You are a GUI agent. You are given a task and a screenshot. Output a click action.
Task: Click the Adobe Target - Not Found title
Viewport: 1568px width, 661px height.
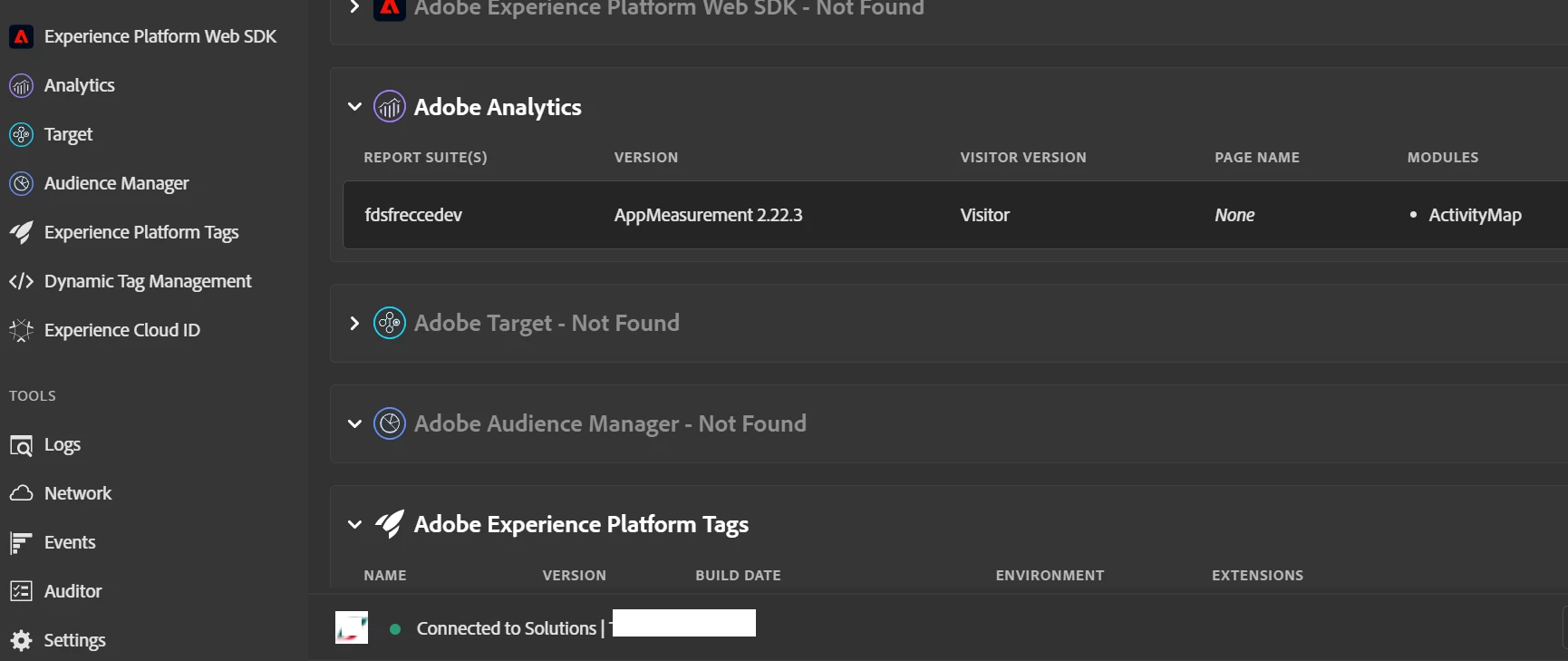pyautogui.click(x=547, y=323)
